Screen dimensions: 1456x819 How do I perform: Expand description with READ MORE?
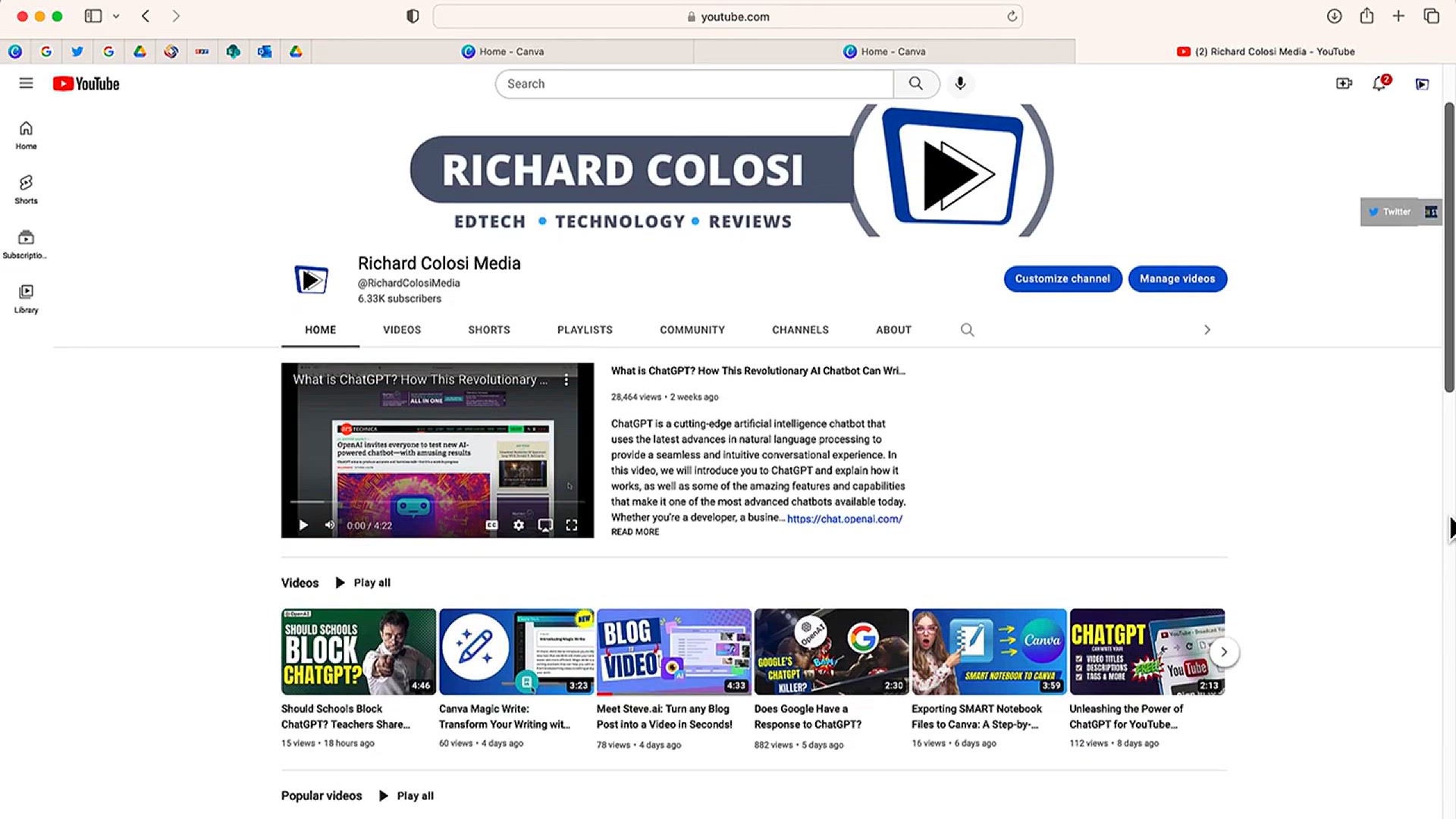pyautogui.click(x=635, y=532)
